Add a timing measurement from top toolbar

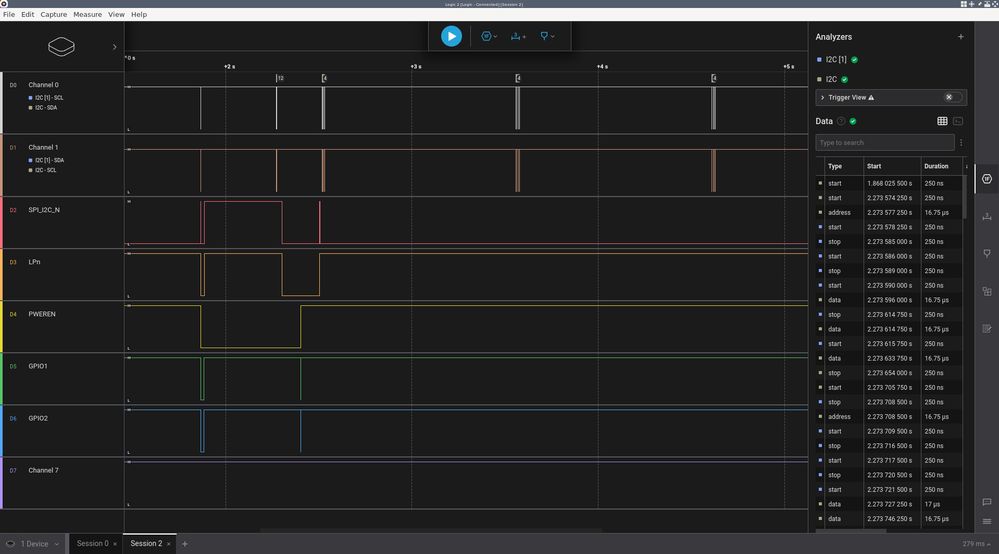coord(518,36)
